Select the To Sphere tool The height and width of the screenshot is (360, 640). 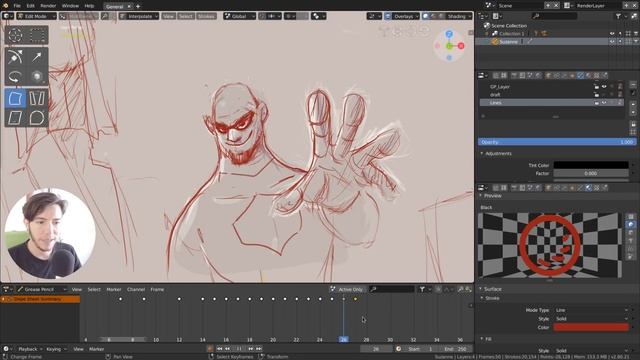37,118
